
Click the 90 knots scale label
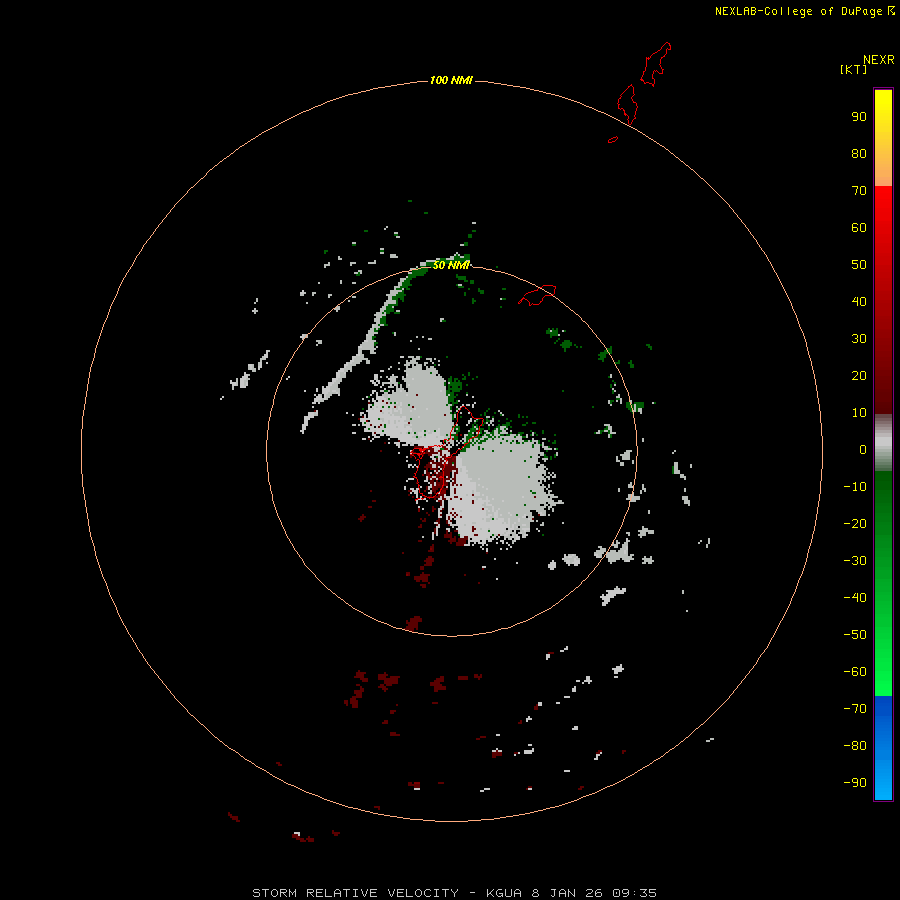(x=859, y=117)
